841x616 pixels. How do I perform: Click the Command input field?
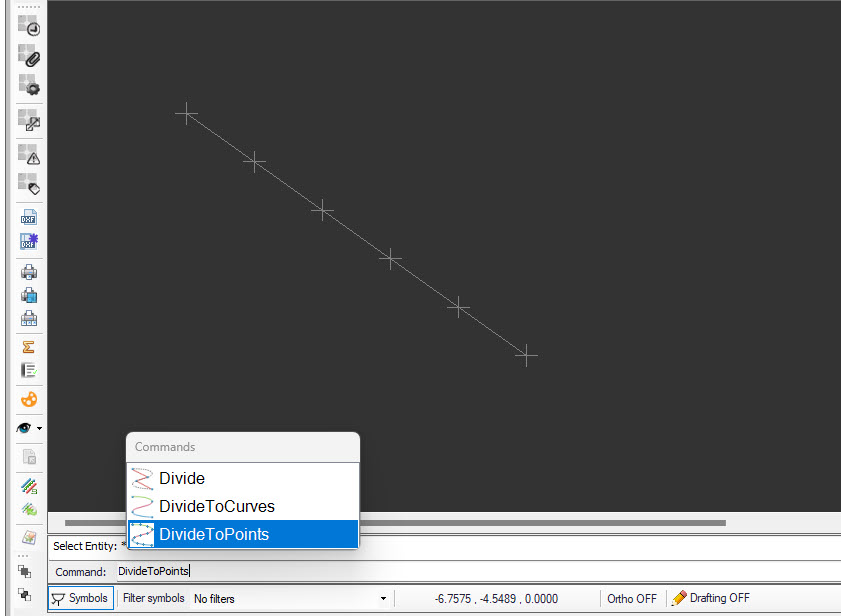pos(477,571)
